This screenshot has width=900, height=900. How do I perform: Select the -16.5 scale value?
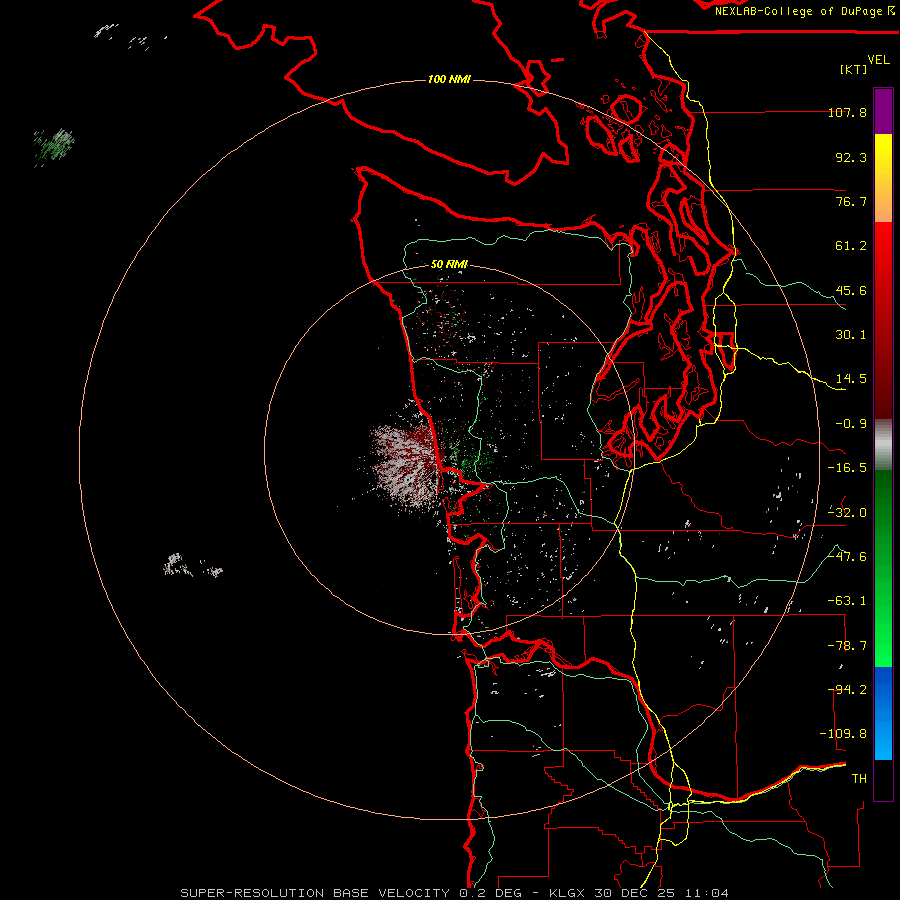[847, 468]
